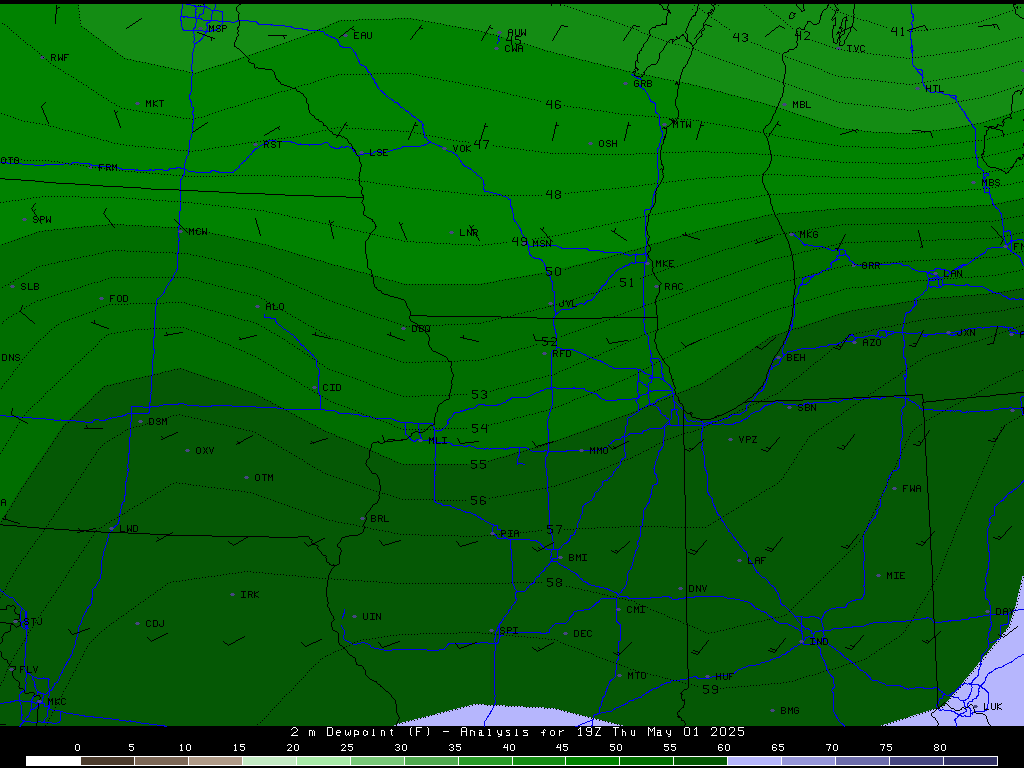The width and height of the screenshot is (1024, 768).
Task: Click the RST station label
Action: 272,144
